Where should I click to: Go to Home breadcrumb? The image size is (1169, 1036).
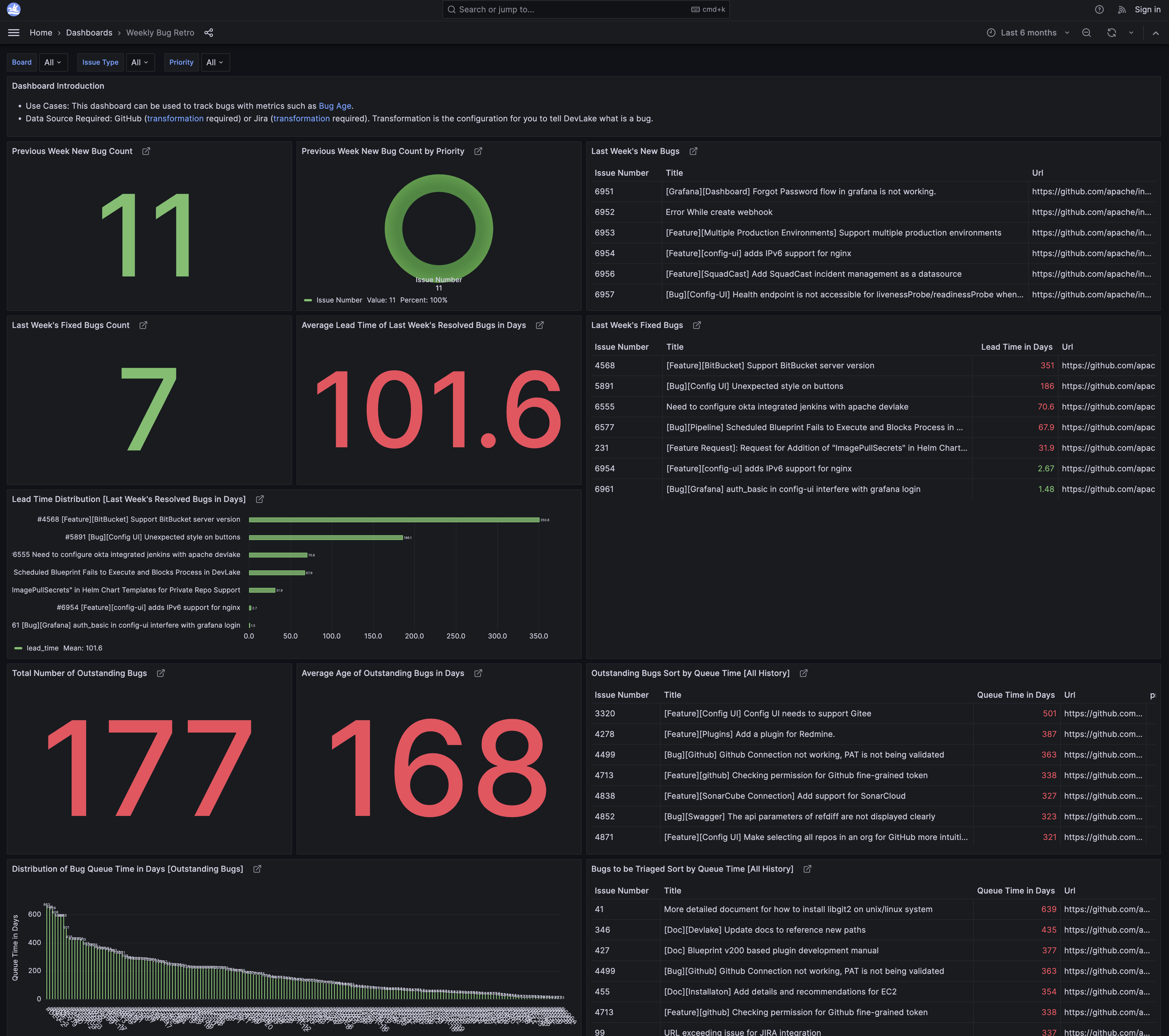coord(41,33)
